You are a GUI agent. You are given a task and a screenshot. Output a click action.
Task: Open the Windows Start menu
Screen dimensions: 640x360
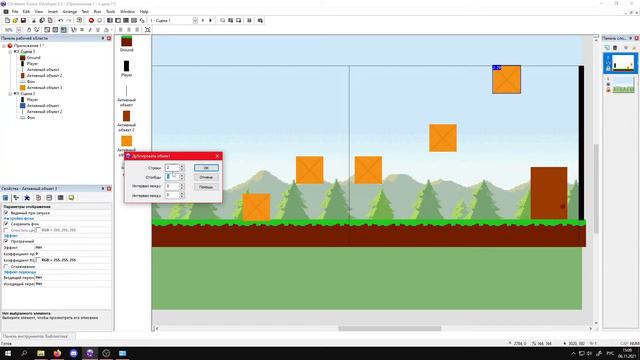[8, 353]
